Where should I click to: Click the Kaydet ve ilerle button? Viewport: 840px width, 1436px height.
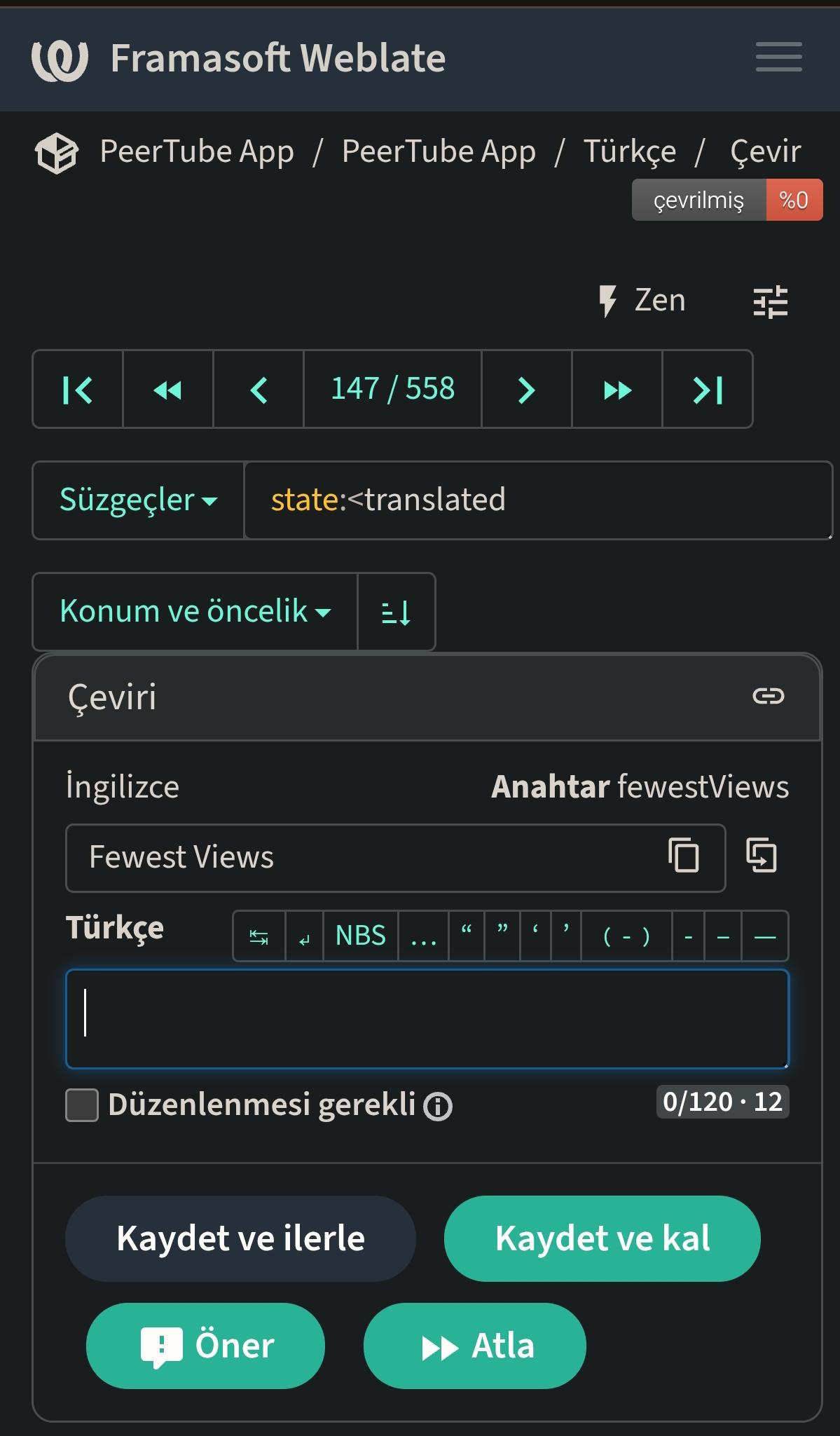(x=240, y=1238)
